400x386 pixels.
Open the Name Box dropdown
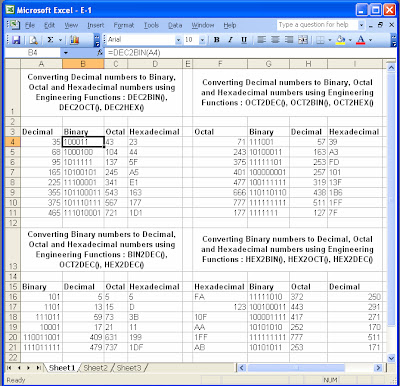(66, 53)
